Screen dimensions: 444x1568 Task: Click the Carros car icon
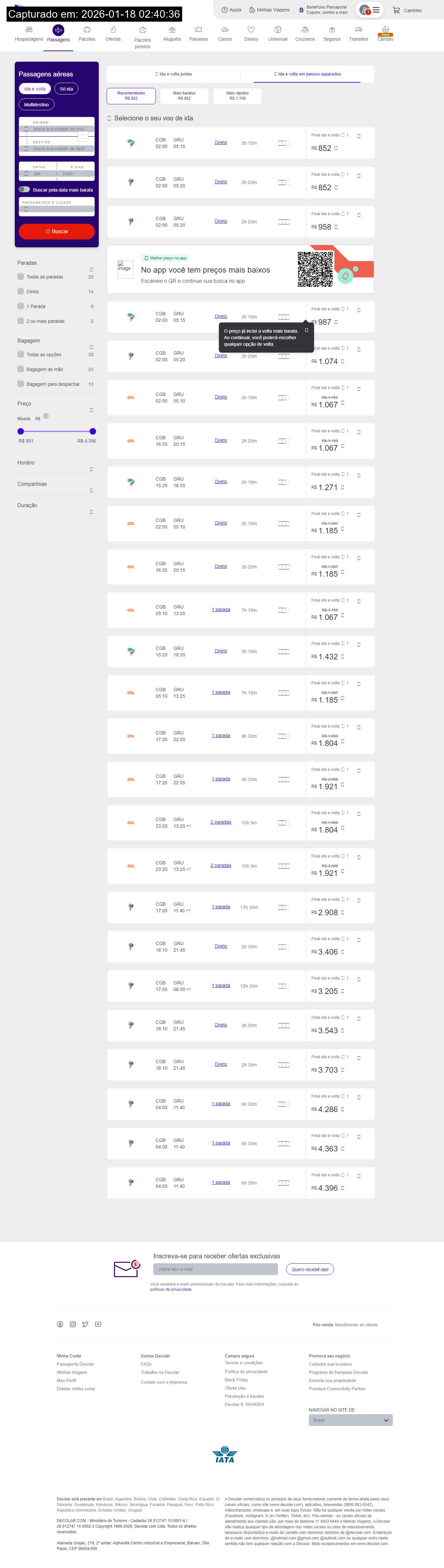[225, 30]
